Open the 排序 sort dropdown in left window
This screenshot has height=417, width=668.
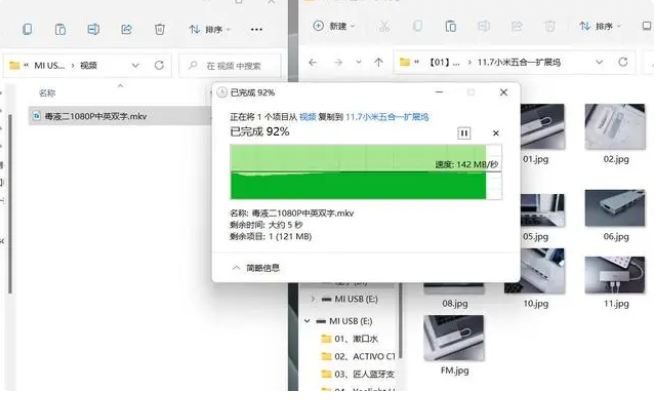coord(210,29)
